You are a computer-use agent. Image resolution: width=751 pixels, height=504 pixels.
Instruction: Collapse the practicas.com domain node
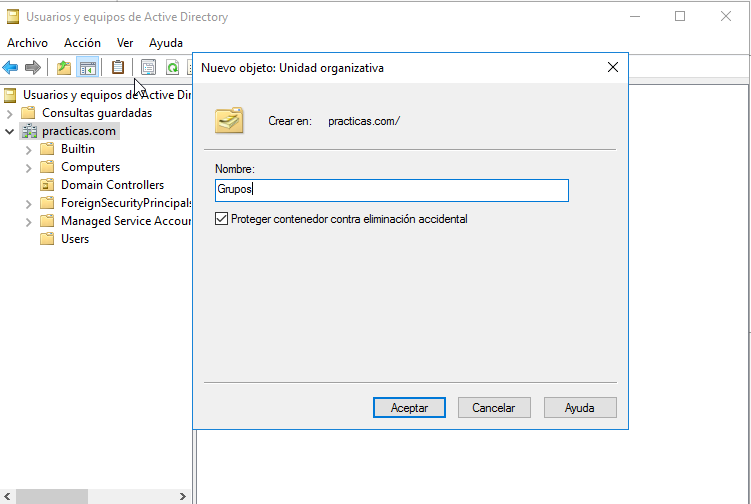(9, 131)
